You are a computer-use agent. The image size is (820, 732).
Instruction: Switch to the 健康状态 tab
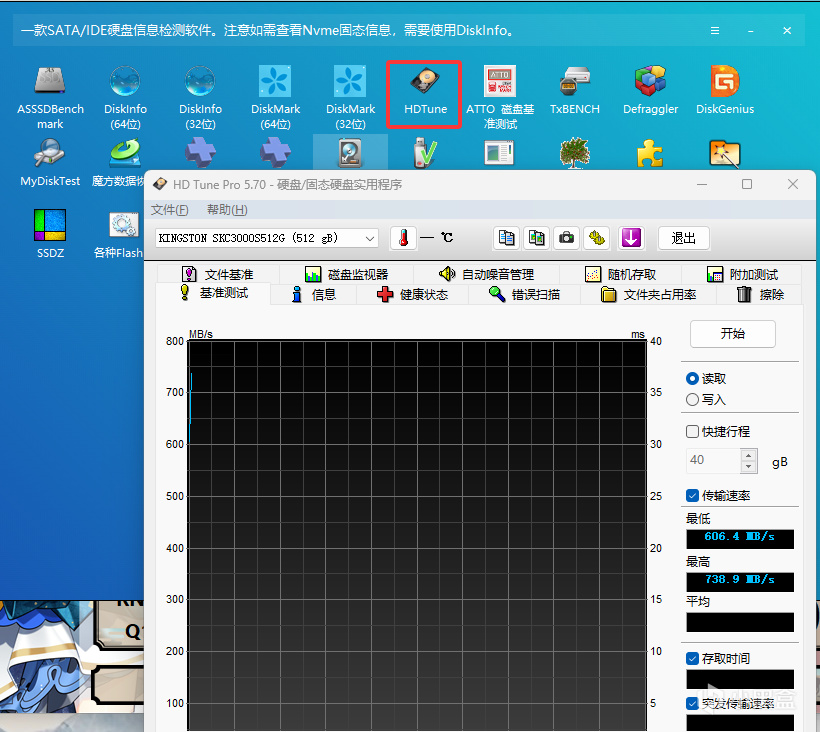413,295
